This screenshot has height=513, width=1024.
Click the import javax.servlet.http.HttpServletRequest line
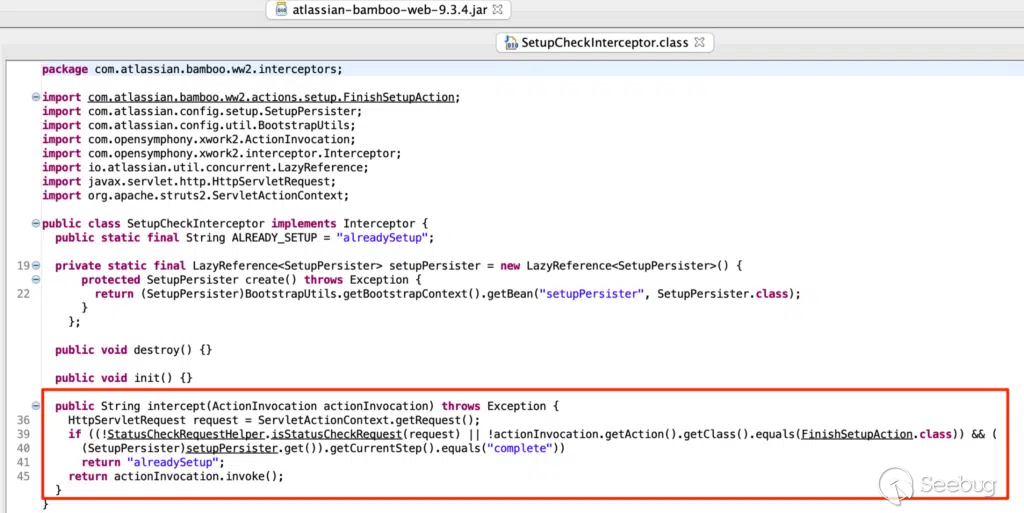[x=189, y=181]
